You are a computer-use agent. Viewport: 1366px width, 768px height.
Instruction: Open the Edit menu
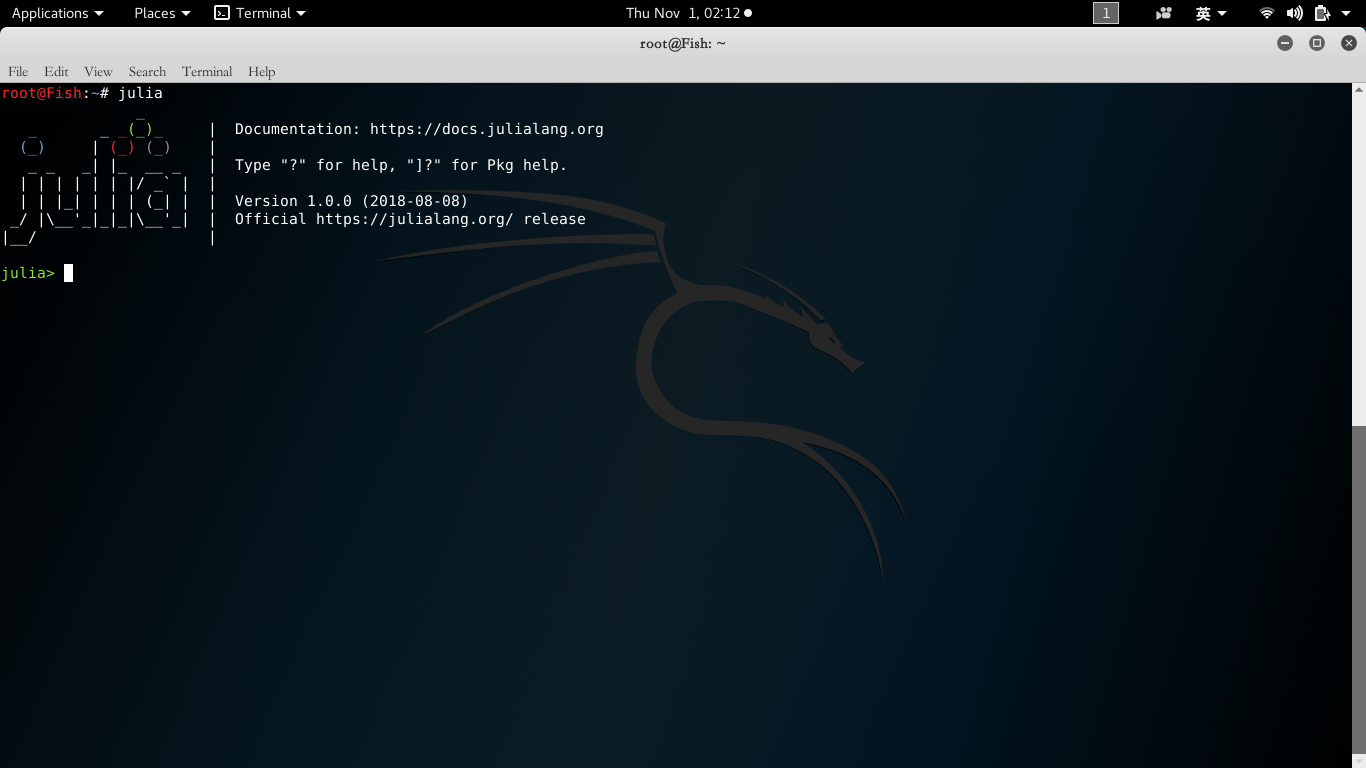56,71
